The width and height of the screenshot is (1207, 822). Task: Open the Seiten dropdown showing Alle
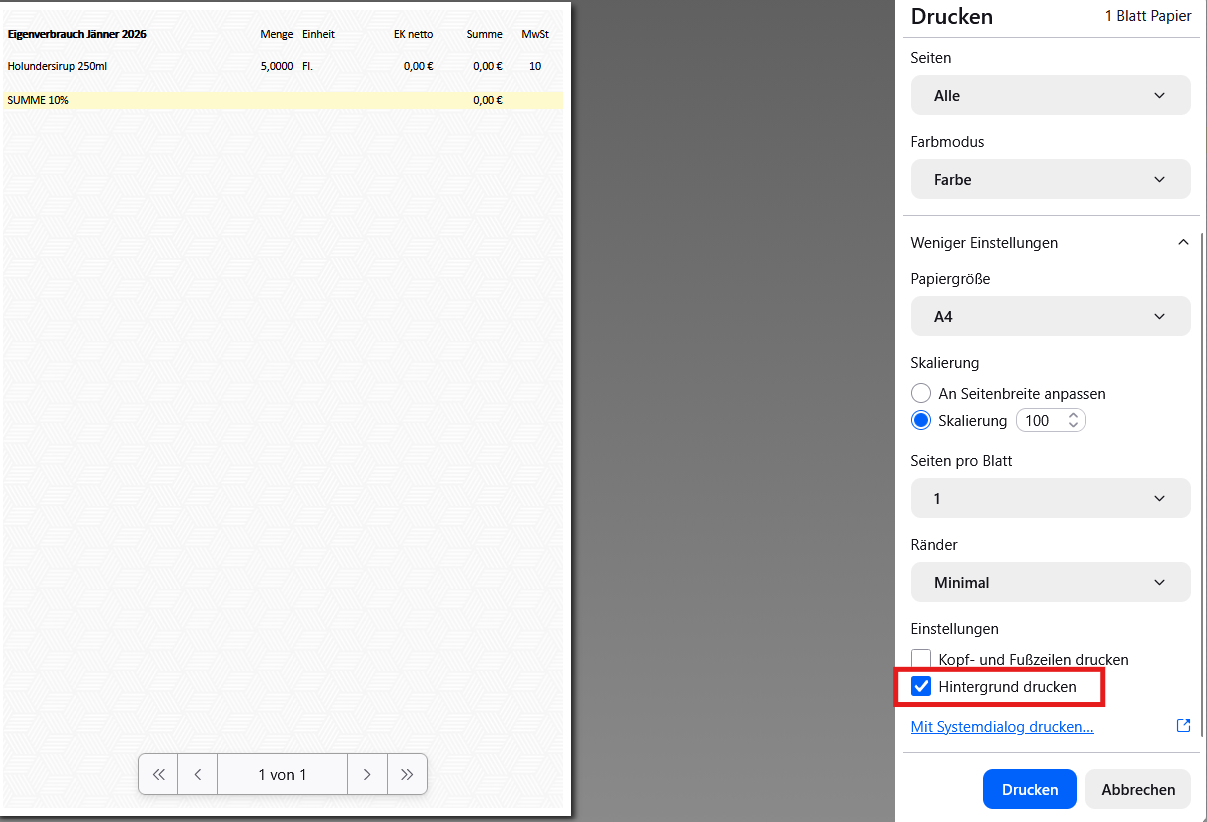point(1050,96)
